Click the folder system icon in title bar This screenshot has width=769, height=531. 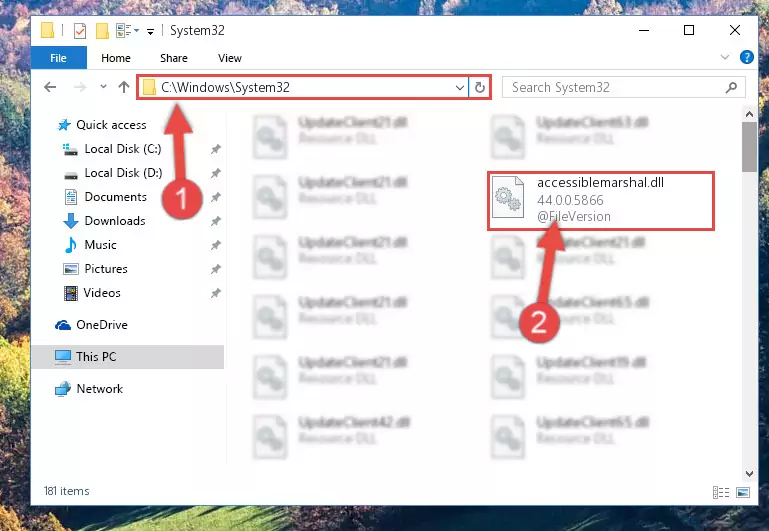tap(48, 30)
